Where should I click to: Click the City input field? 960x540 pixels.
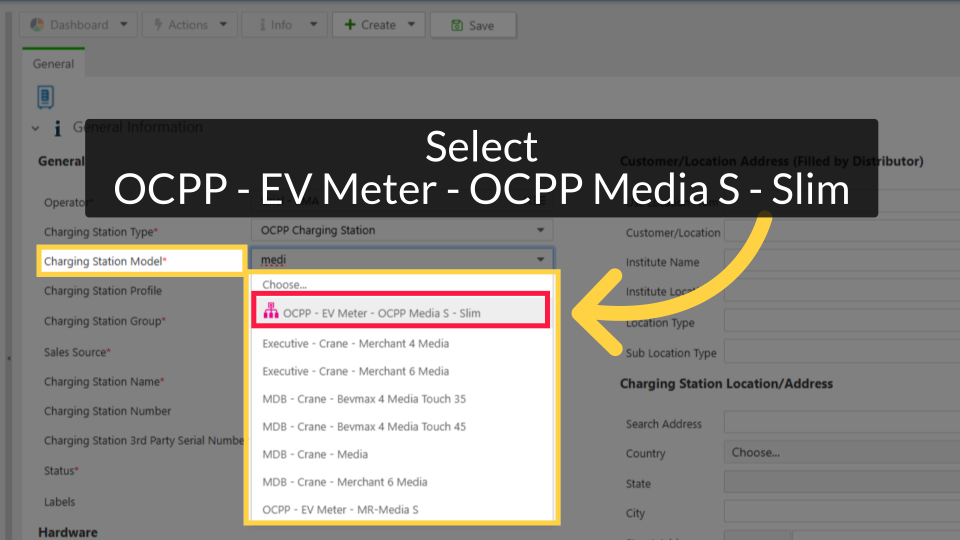(x=842, y=512)
